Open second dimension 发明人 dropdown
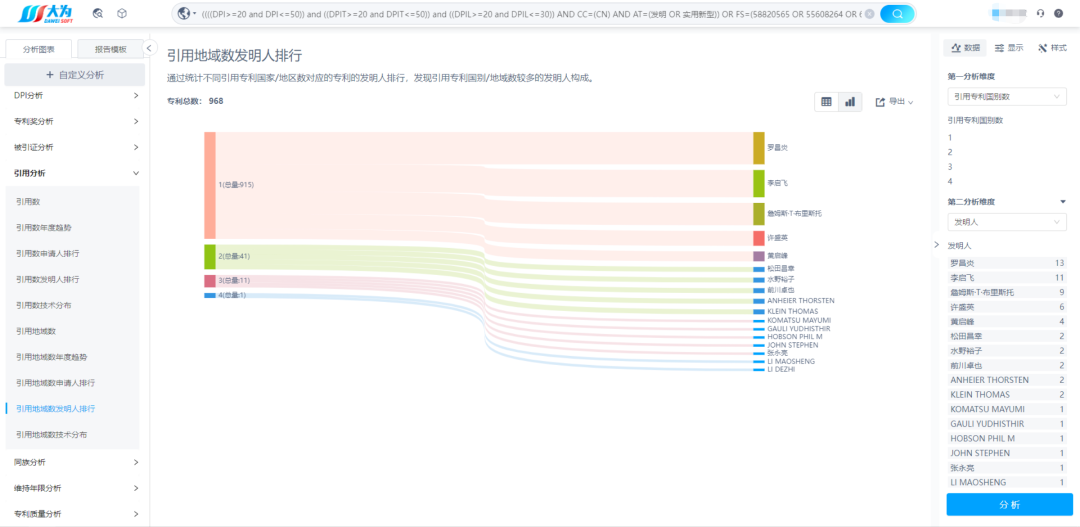 tap(1007, 223)
